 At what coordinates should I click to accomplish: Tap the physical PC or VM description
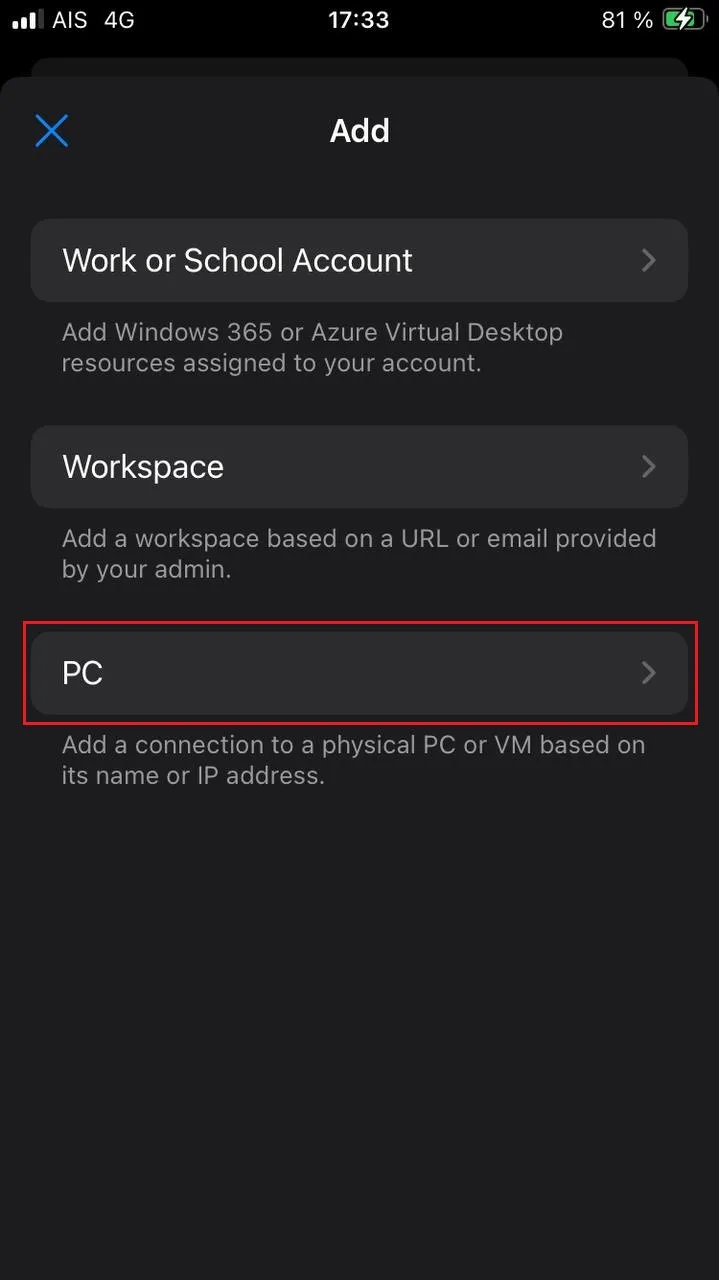(x=353, y=760)
